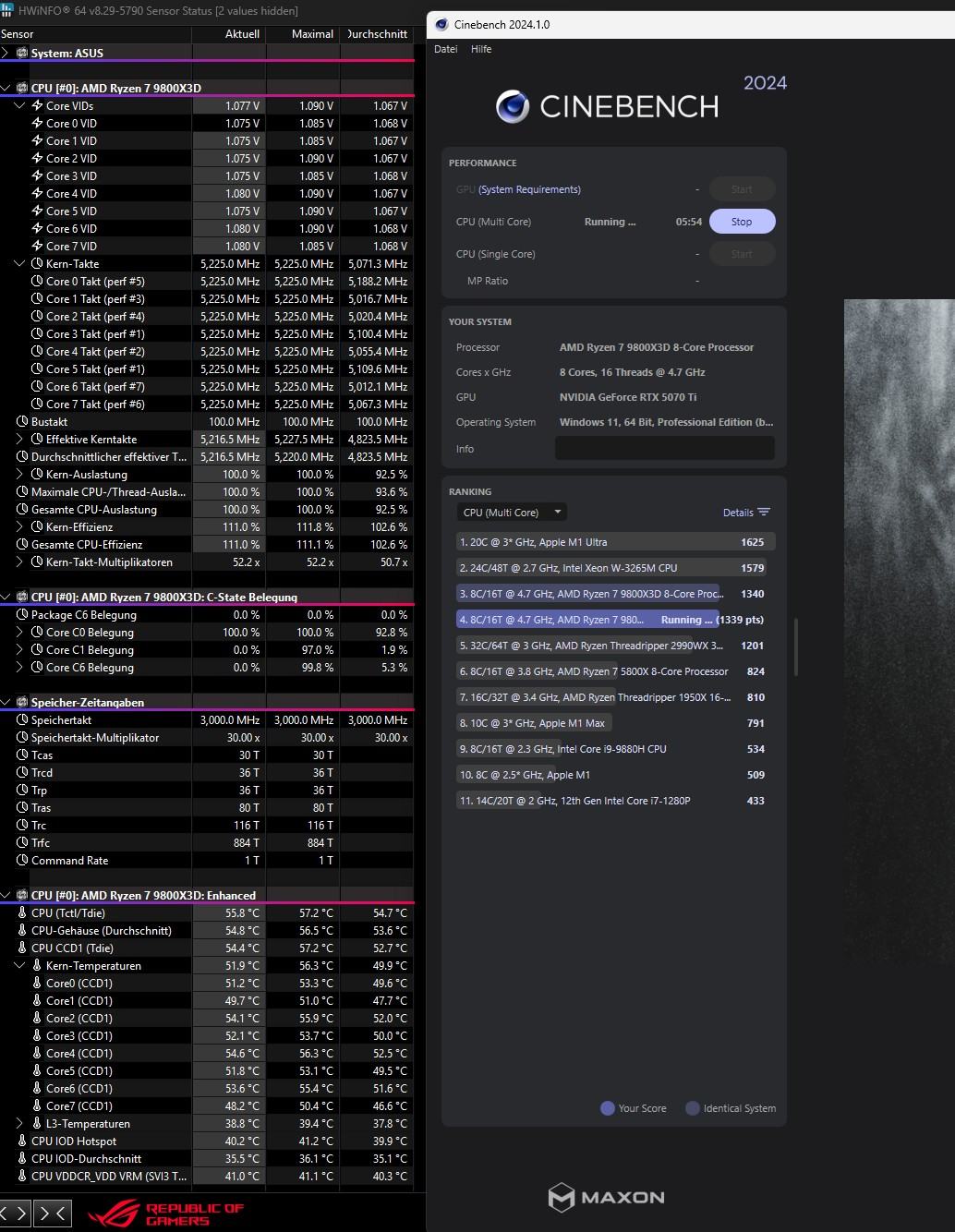
Task: Click the thermometer icon of CPU IOD Hotspot
Action: 23,1141
